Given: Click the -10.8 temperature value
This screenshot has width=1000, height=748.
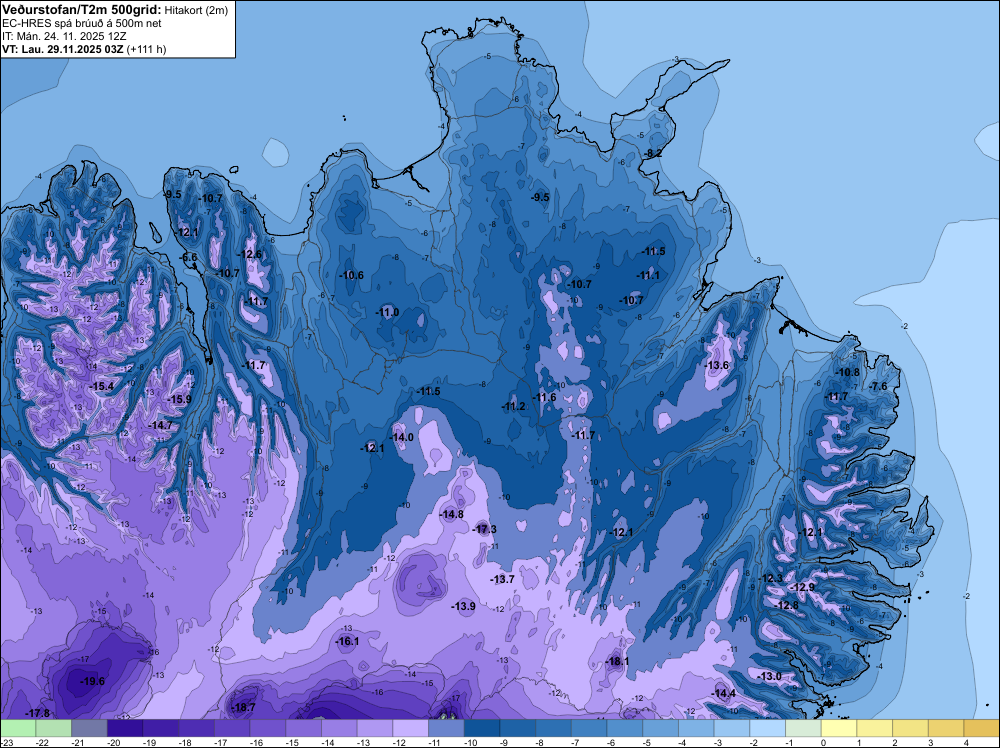Looking at the screenshot, I should [x=848, y=372].
